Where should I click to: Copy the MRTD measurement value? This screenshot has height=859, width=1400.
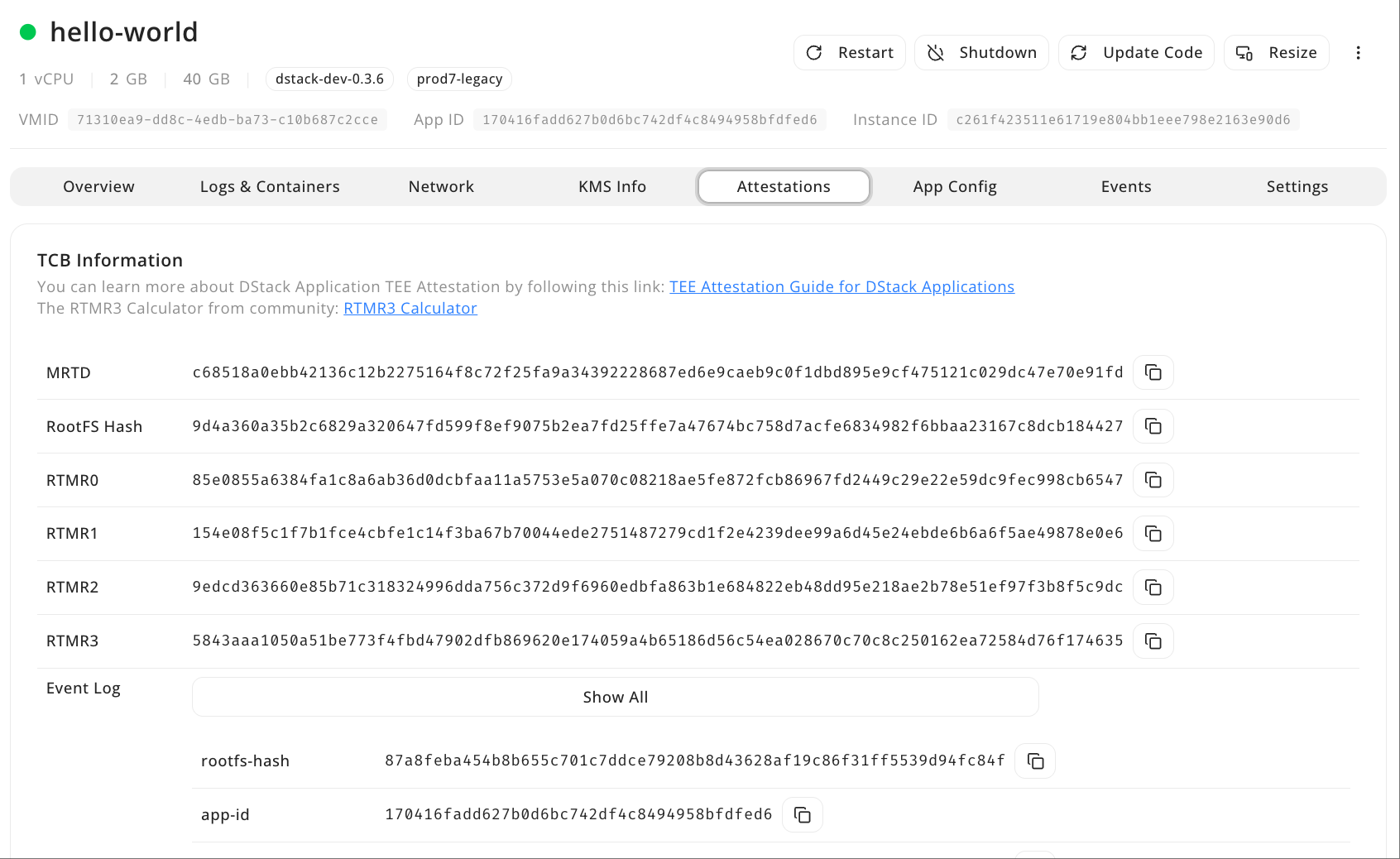click(1153, 372)
